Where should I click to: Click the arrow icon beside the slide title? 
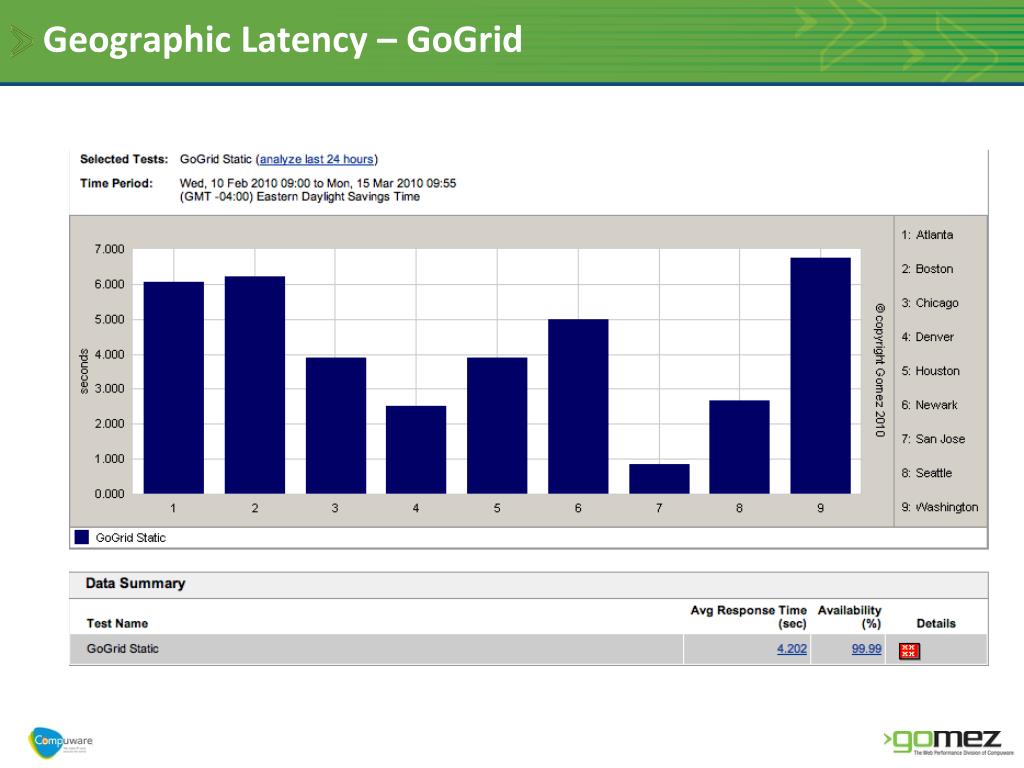pyautogui.click(x=22, y=40)
